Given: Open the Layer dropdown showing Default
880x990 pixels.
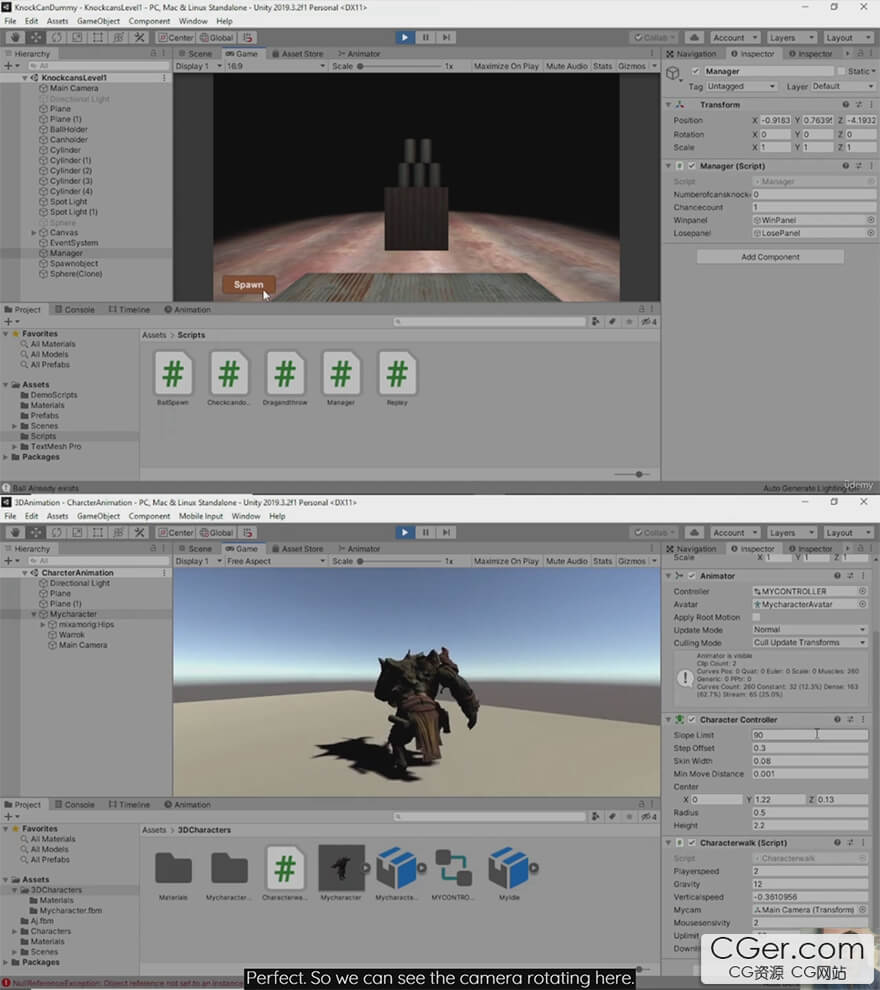Looking at the screenshot, I should [x=843, y=86].
